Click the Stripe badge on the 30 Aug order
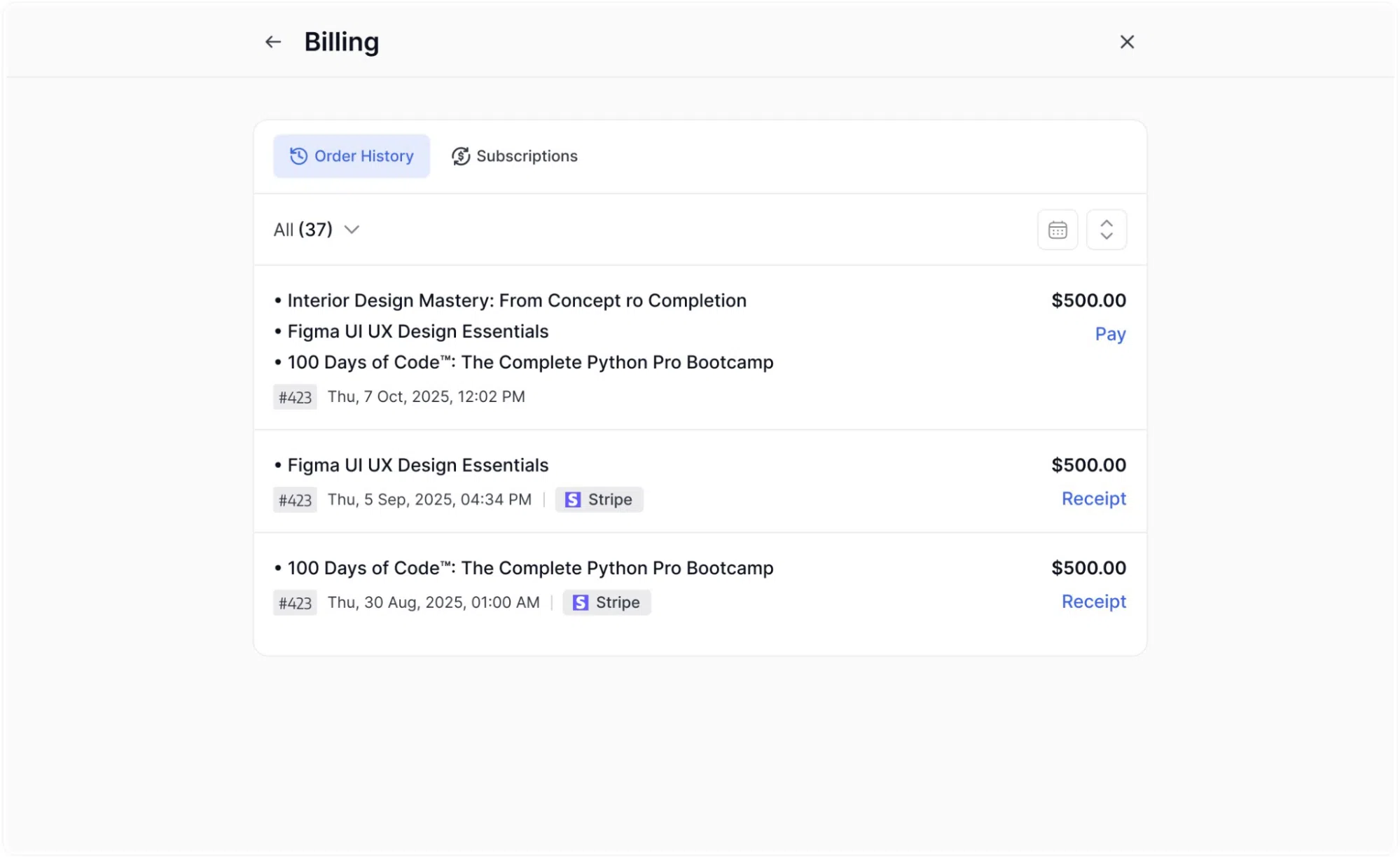 coord(607,602)
